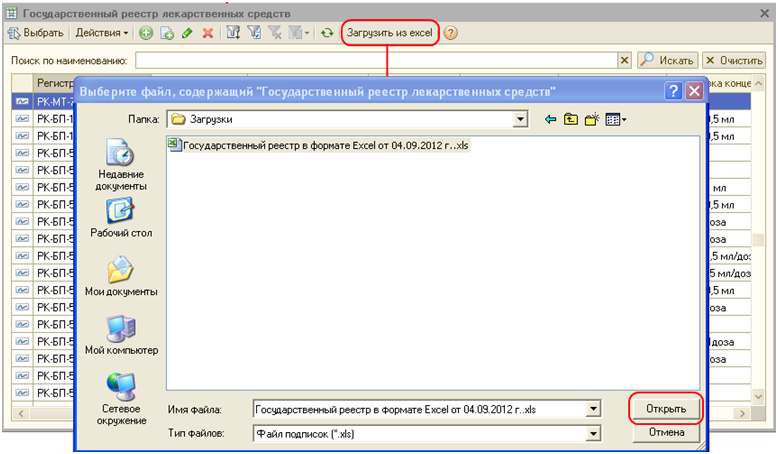Open Недавние документы in the places bar
The height and width of the screenshot is (454, 778).
coord(121,165)
